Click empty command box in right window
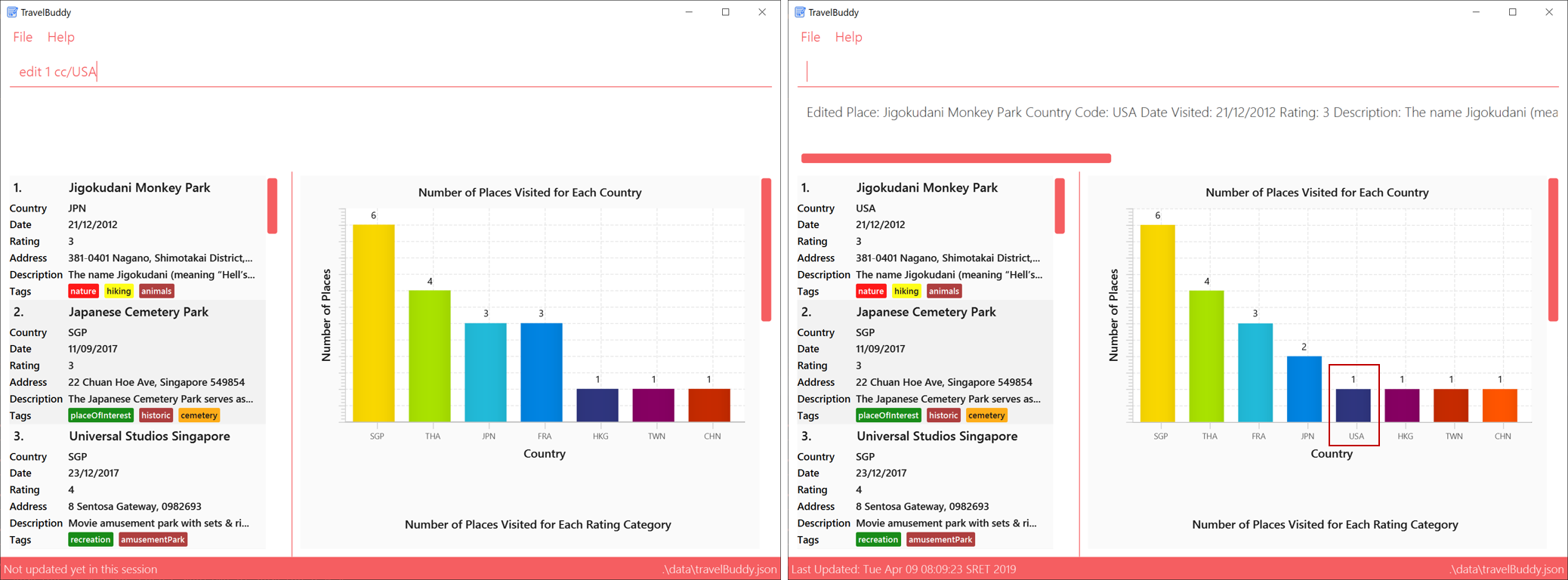 tap(1178, 72)
